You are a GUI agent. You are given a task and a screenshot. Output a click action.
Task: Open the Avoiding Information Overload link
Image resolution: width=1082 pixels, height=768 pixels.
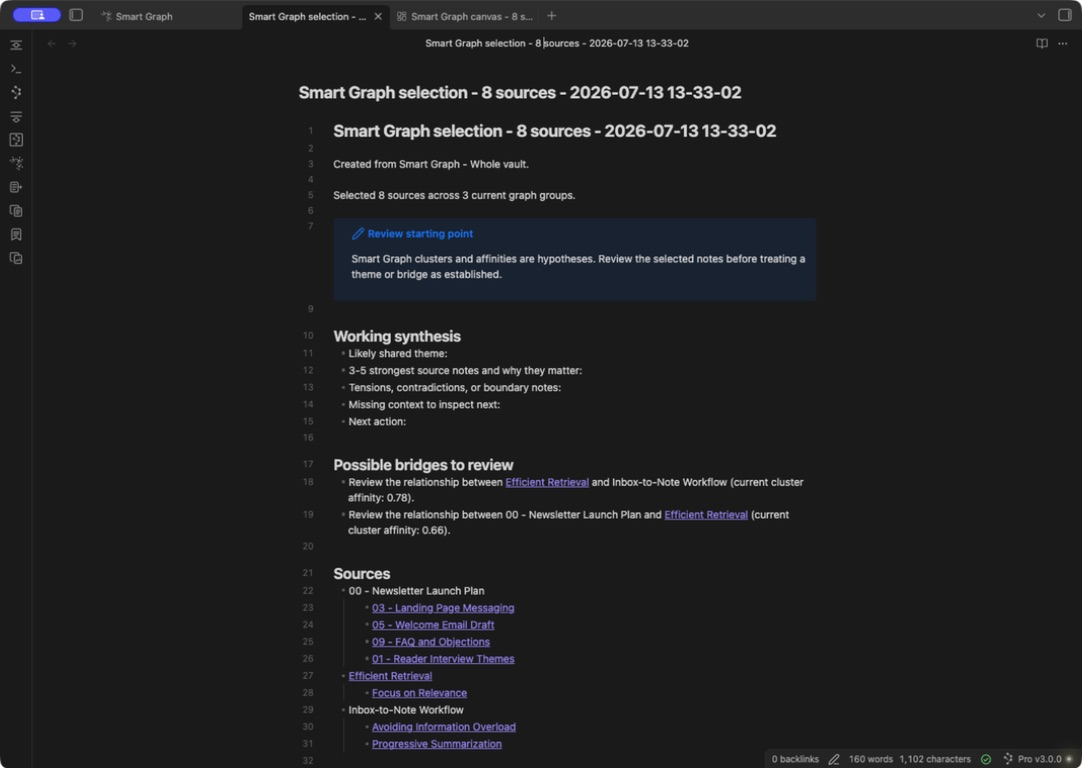(x=444, y=727)
